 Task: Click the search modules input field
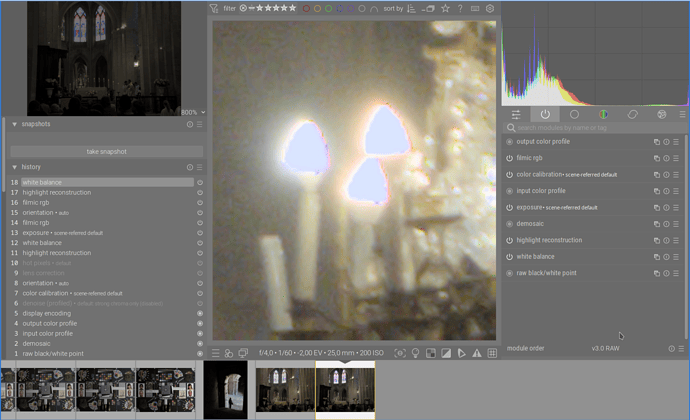pos(595,128)
